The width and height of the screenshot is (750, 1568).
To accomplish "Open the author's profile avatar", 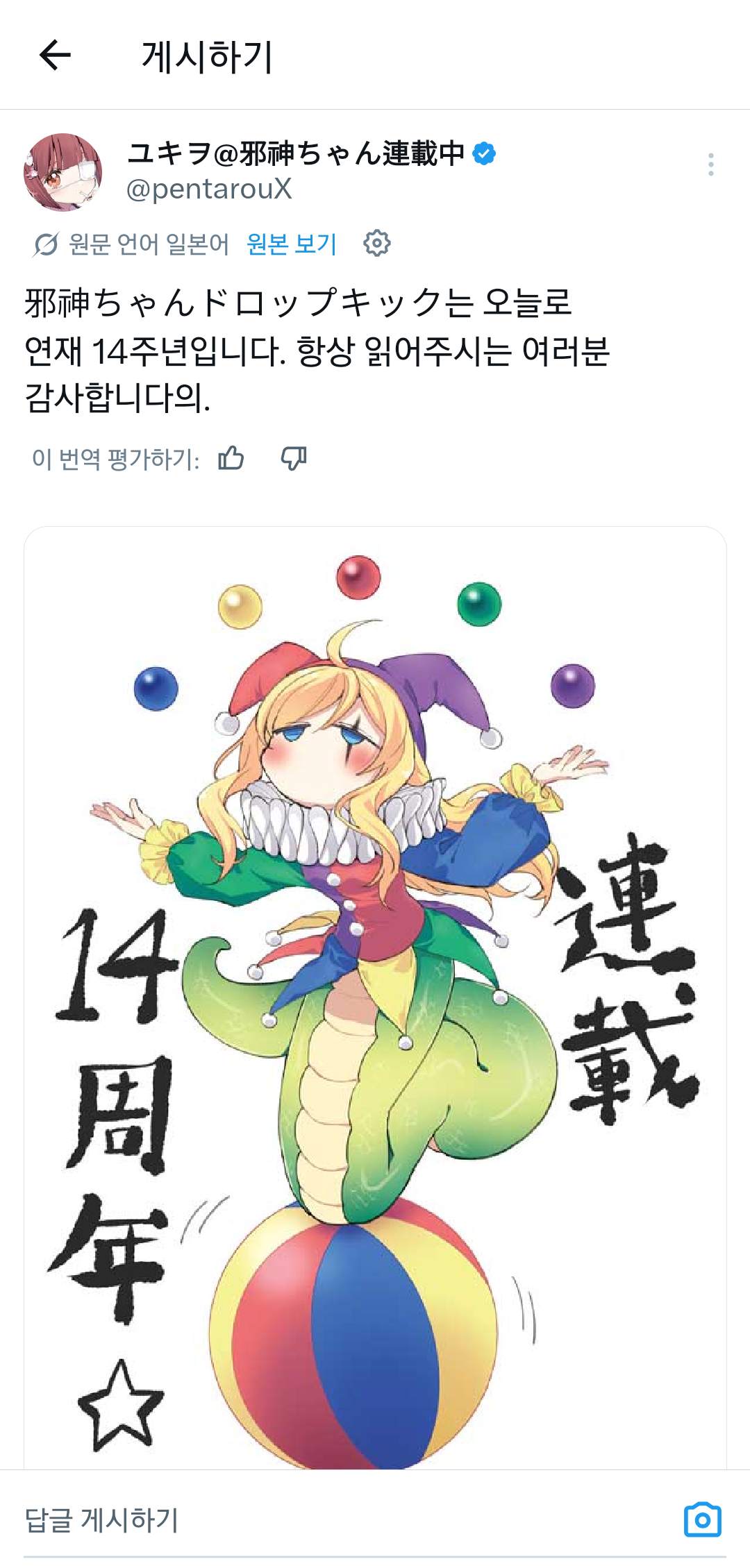I will pyautogui.click(x=63, y=172).
